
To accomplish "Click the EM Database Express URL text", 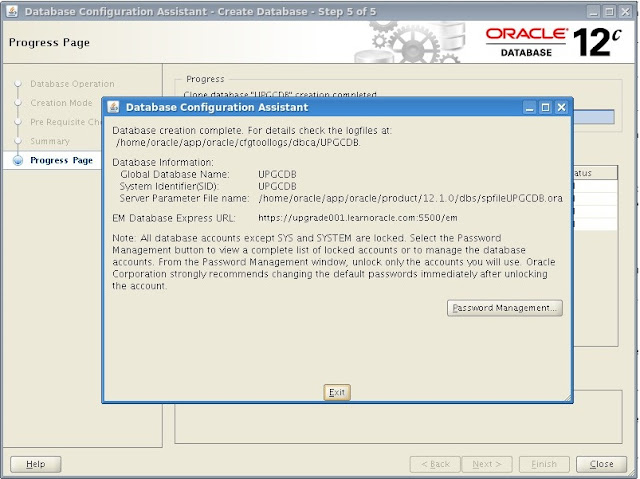I will pos(358,218).
